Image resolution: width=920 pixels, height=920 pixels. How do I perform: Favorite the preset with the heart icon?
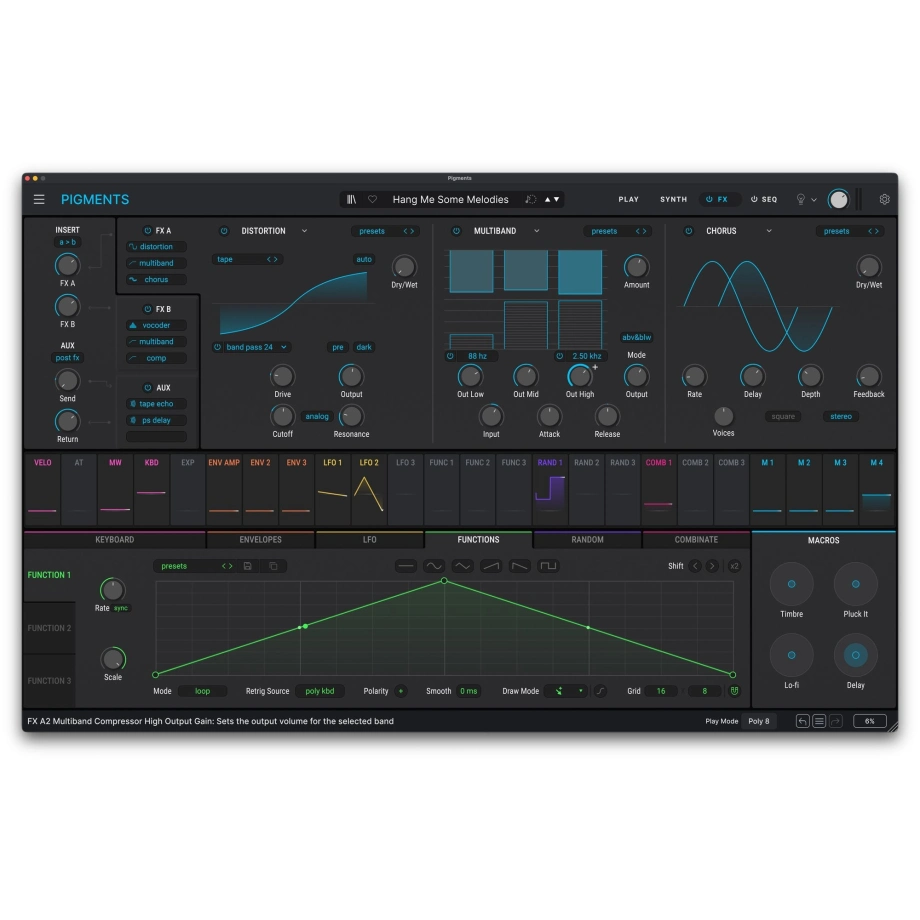(373, 199)
